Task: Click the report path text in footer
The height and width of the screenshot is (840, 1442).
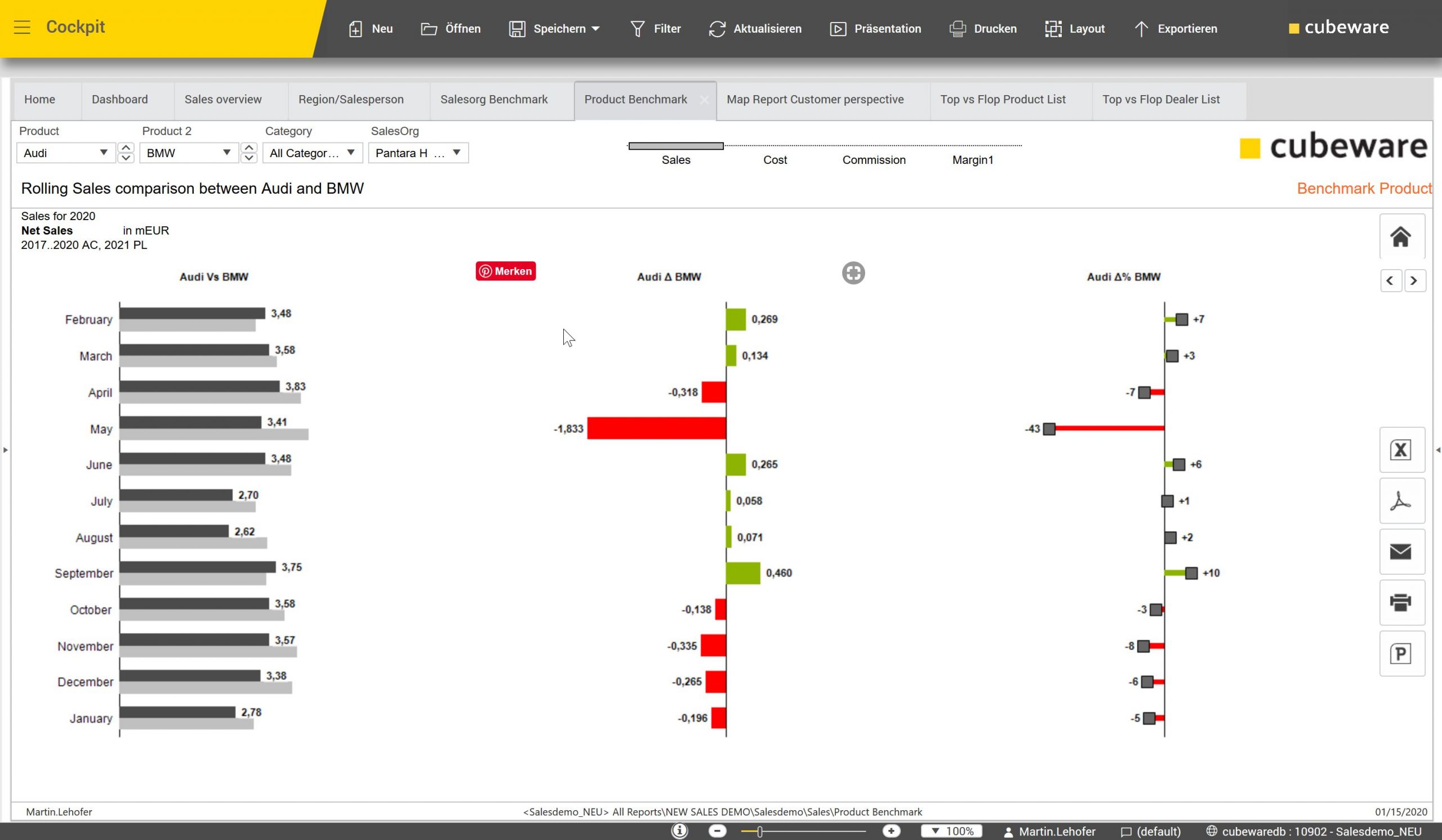Action: [723, 811]
